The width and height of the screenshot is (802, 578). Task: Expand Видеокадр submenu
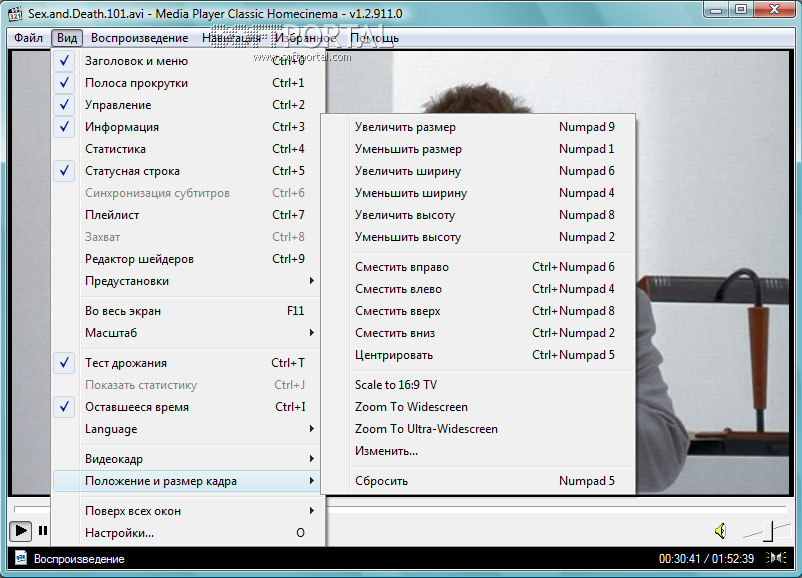pyautogui.click(x=188, y=459)
